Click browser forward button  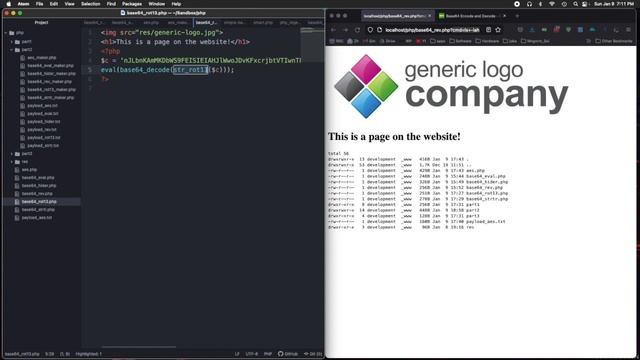(345, 30)
